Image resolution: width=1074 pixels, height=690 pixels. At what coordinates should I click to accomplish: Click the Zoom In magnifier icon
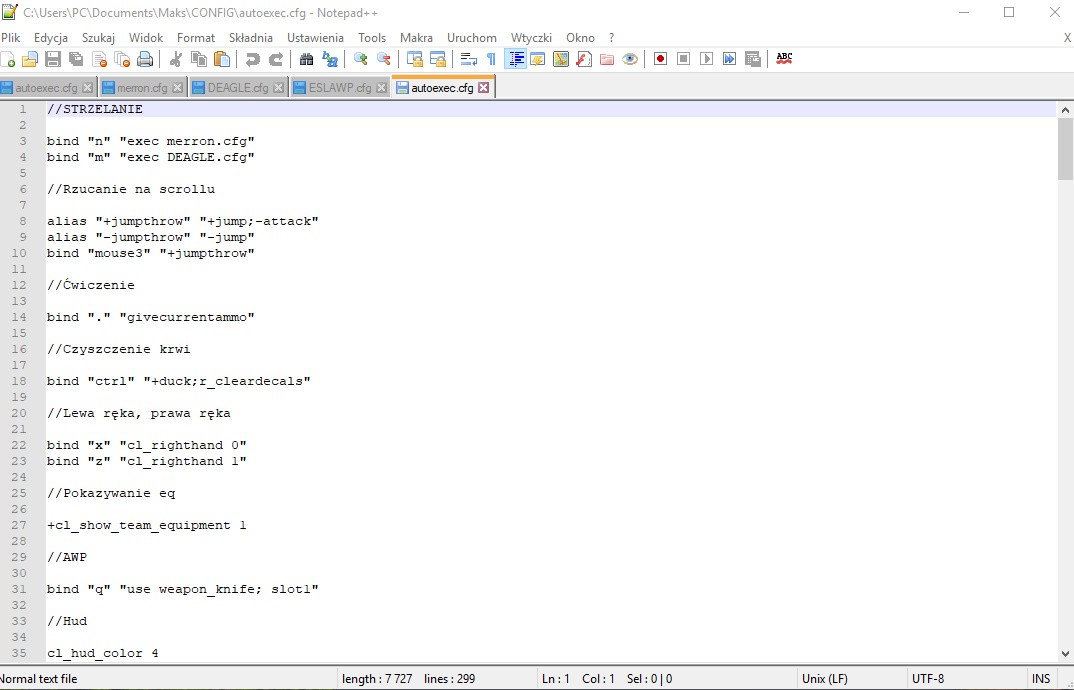click(x=360, y=60)
